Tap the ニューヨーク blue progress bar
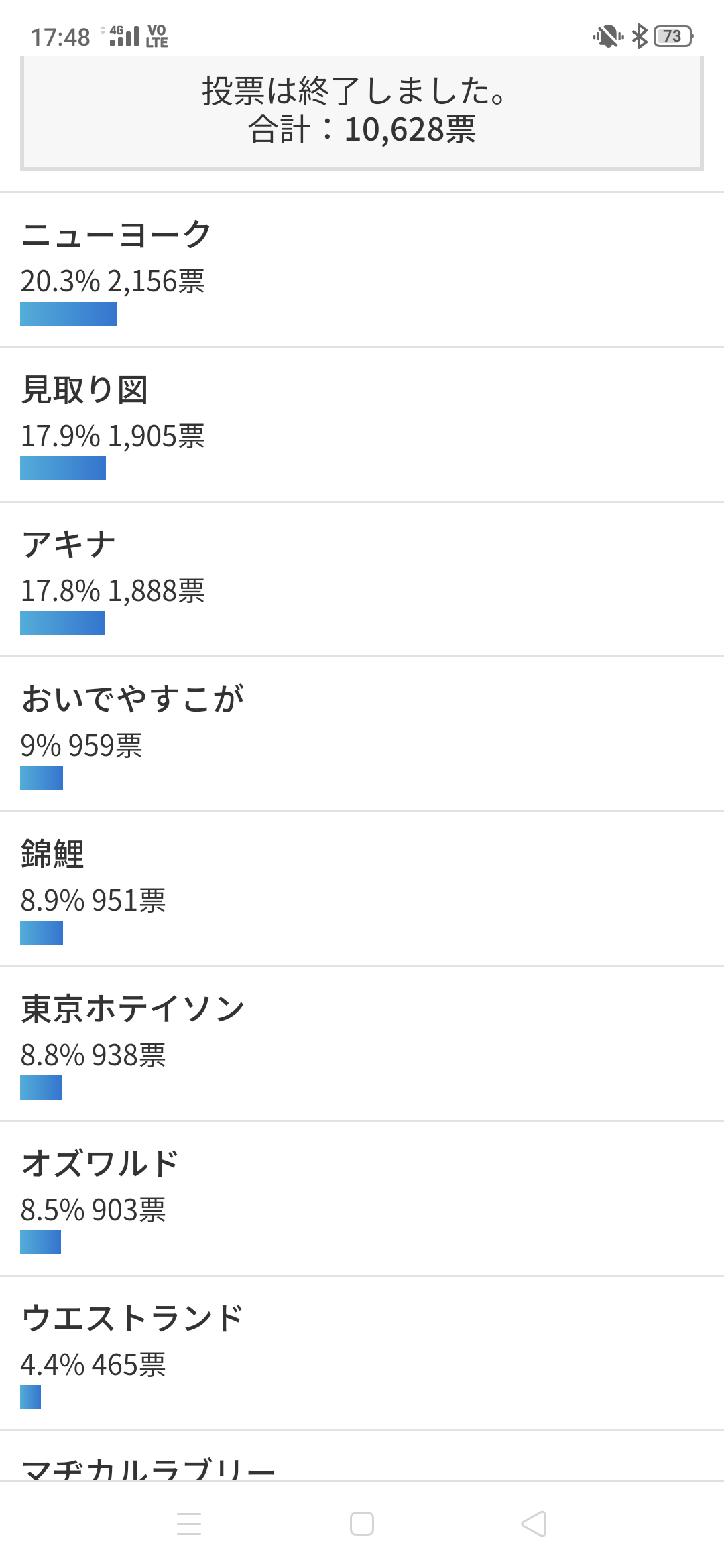This screenshot has width=724, height=1568. pyautogui.click(x=68, y=314)
